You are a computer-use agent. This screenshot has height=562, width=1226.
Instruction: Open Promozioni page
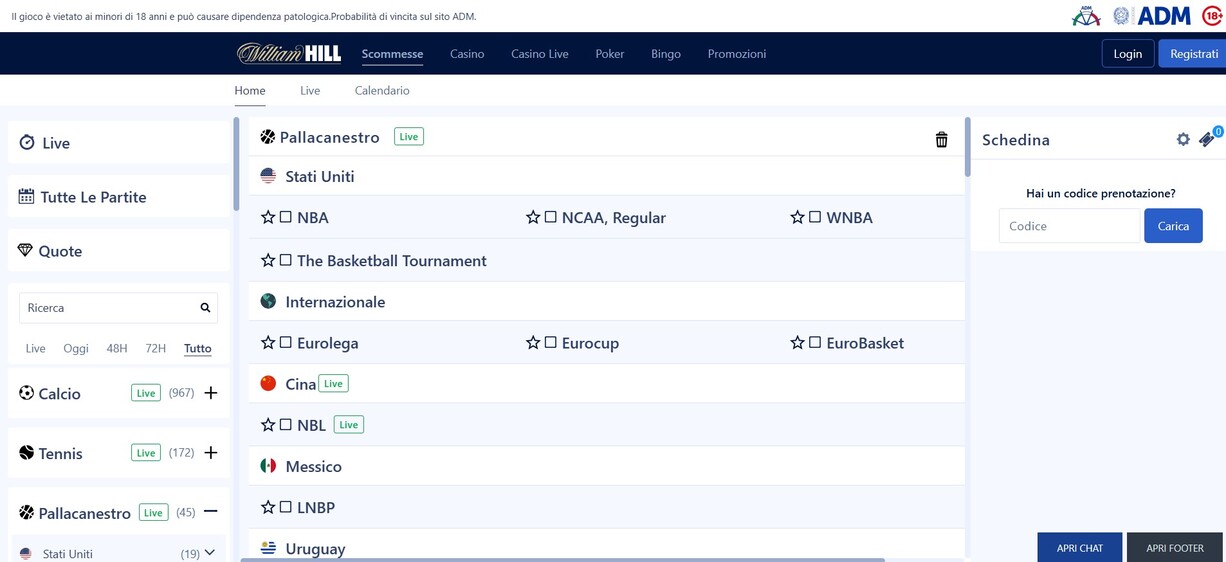pos(737,54)
